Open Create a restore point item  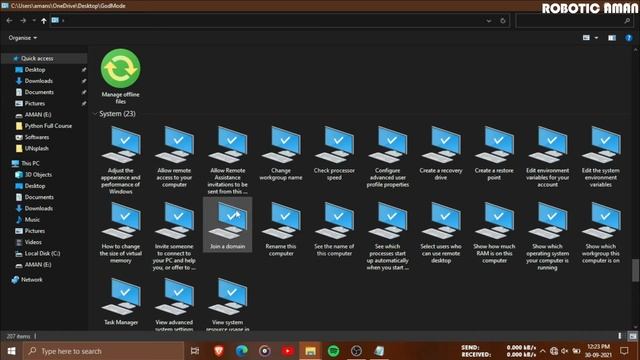coord(494,153)
